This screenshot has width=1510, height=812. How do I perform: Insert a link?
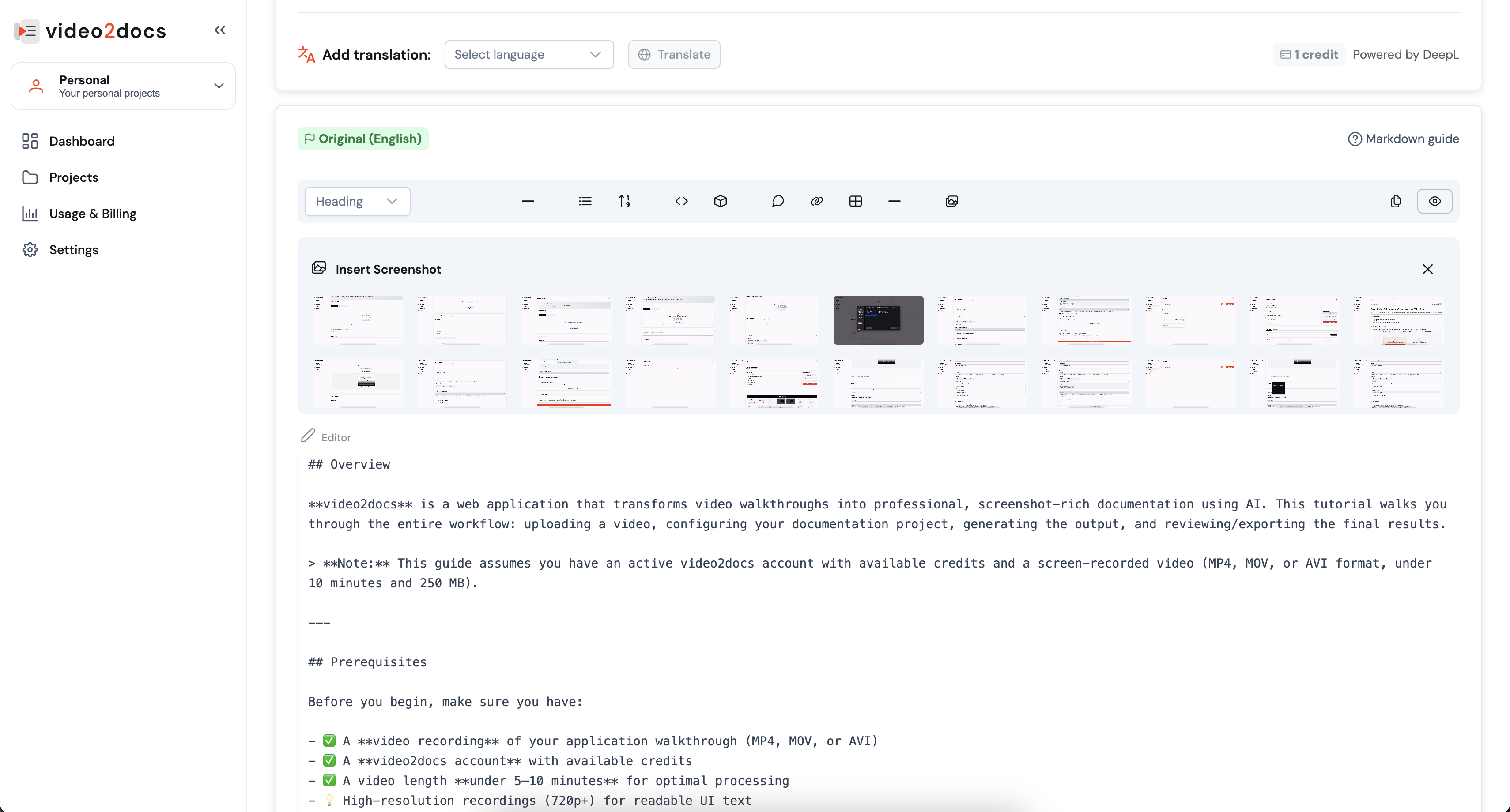point(816,202)
